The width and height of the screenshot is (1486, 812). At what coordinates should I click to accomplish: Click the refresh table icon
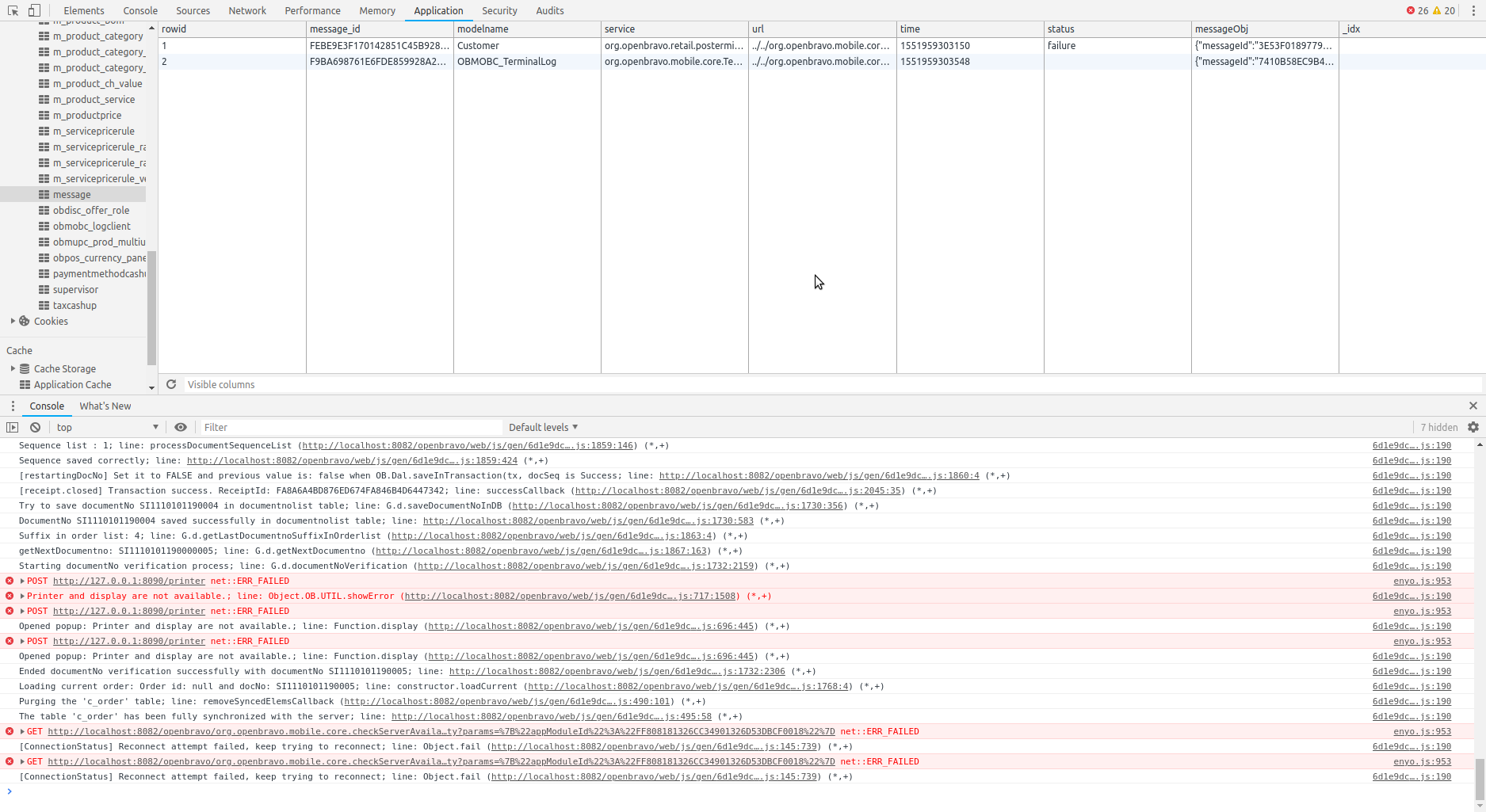(171, 384)
